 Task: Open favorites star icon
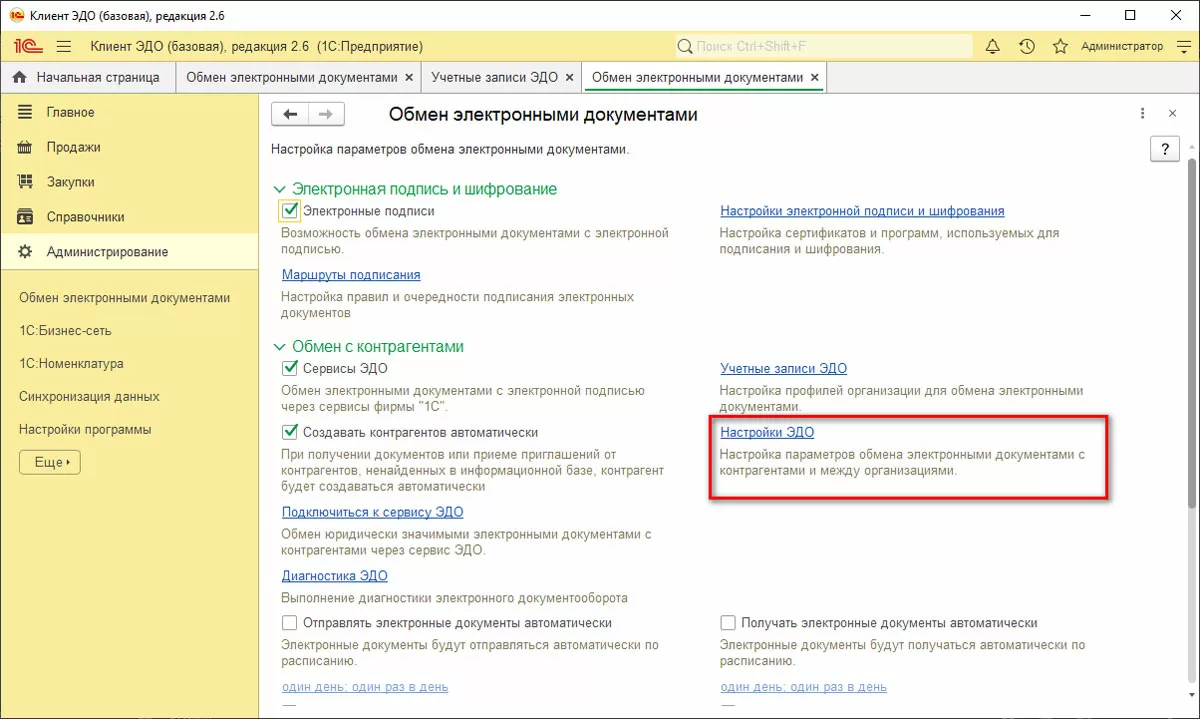[1060, 47]
